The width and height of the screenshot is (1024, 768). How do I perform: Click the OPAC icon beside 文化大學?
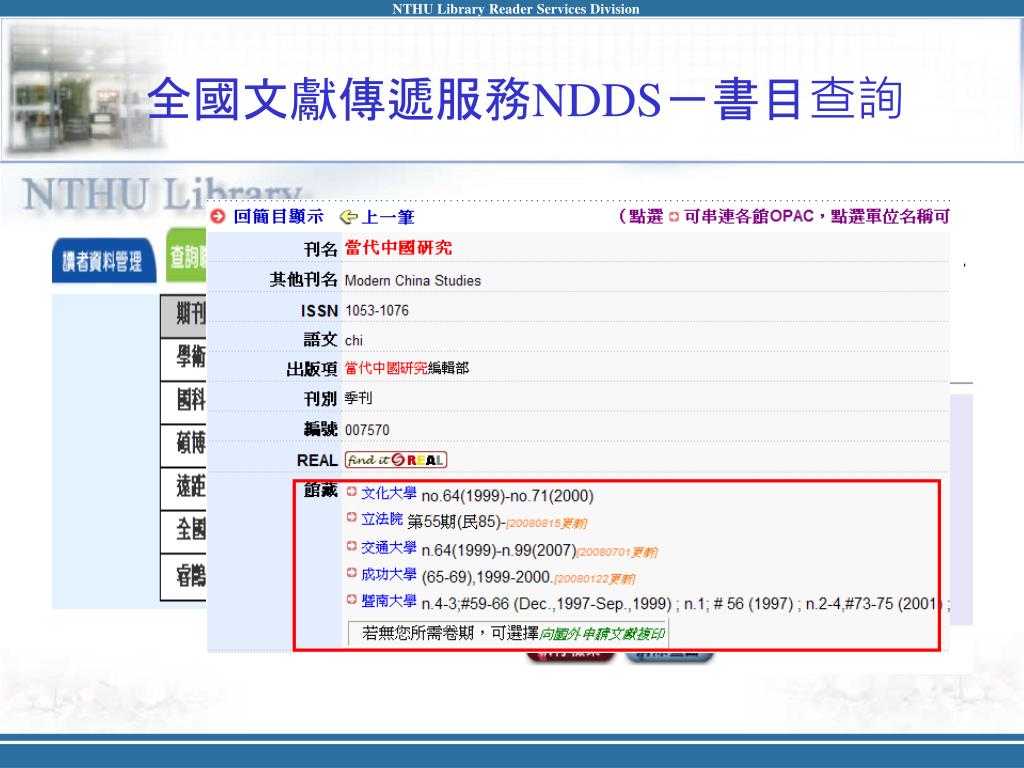click(x=351, y=492)
